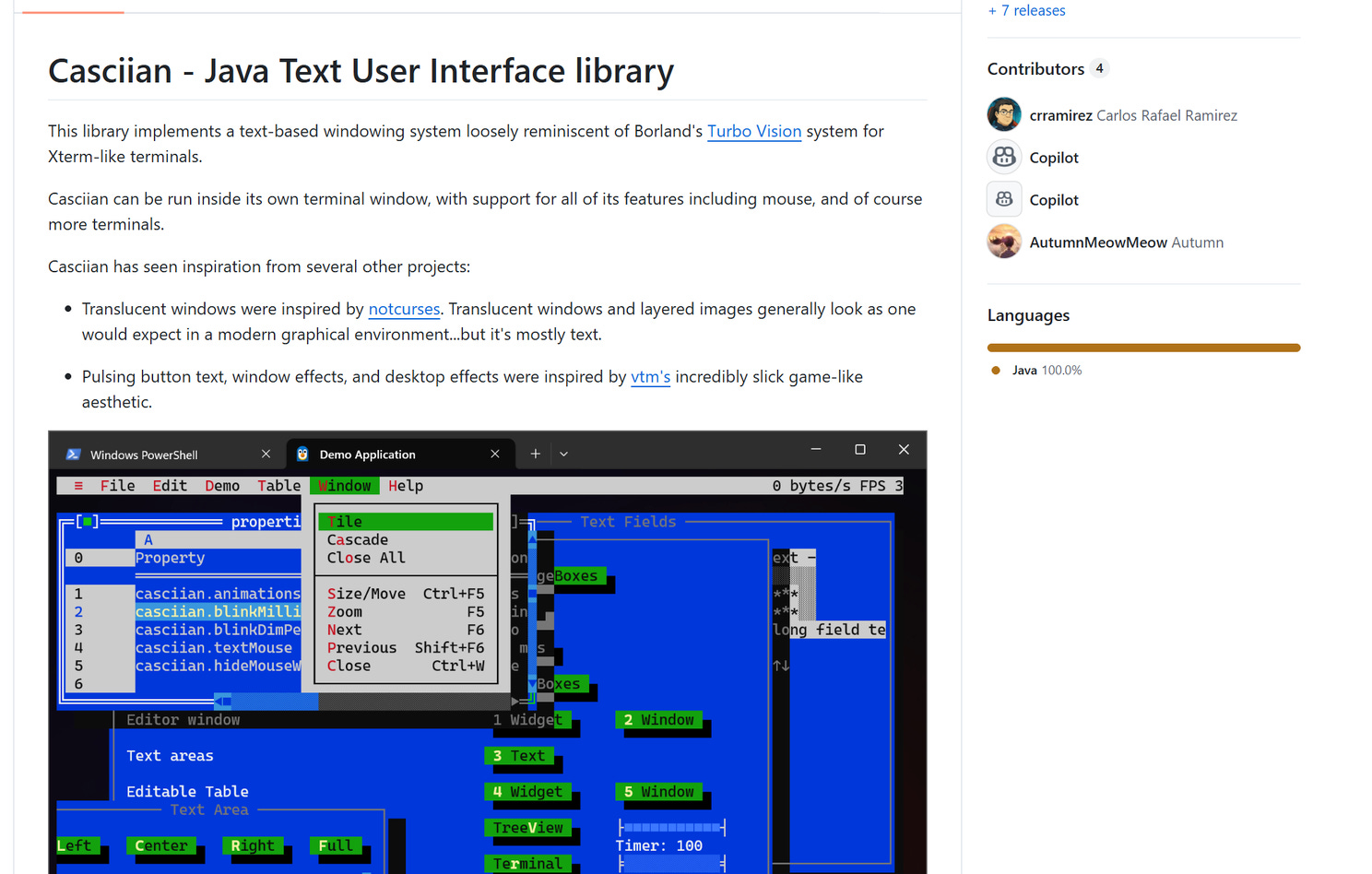Open the Turbo Vision link
The height and width of the screenshot is (874, 1372).
click(x=754, y=131)
